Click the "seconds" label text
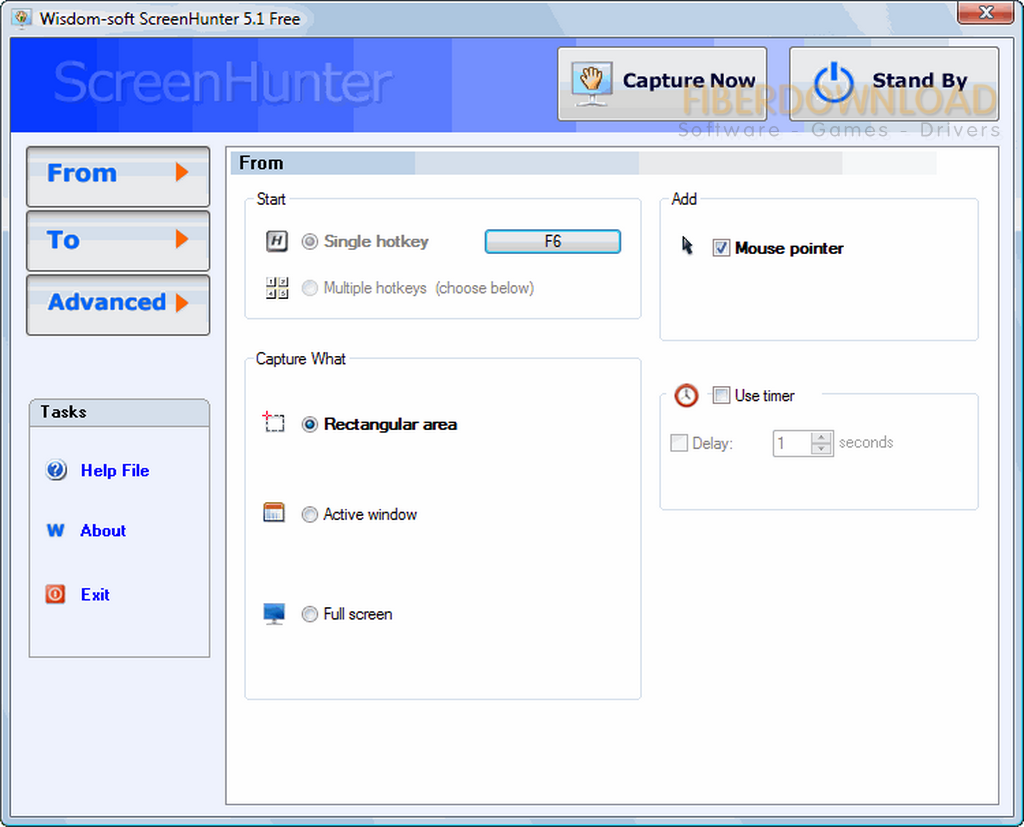This screenshot has height=827, width=1024. 866,442
